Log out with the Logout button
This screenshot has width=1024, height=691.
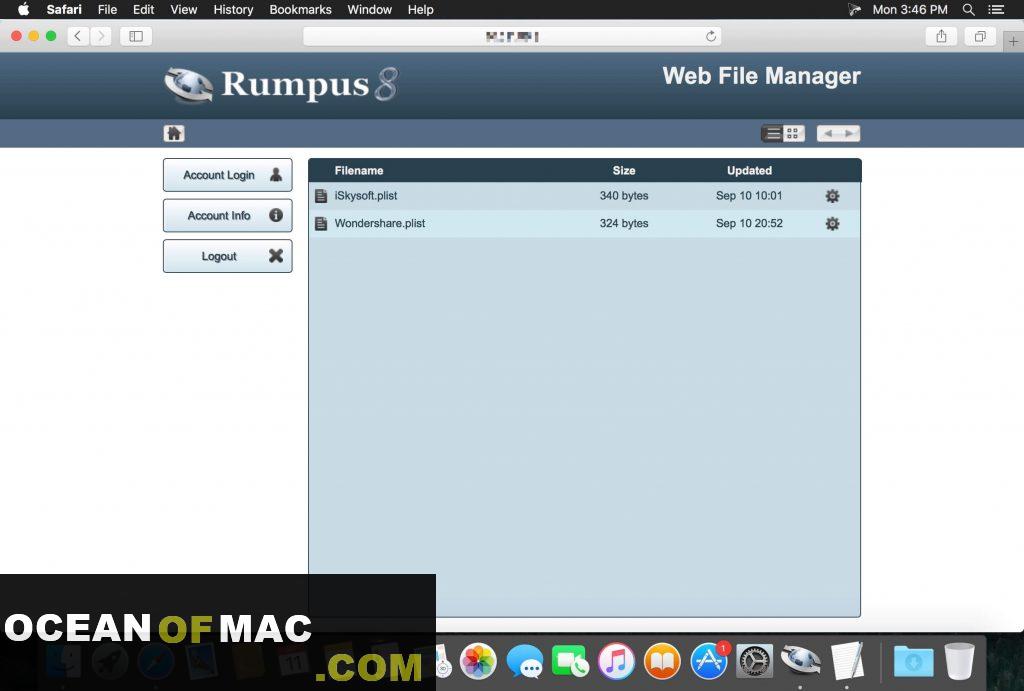tap(227, 256)
